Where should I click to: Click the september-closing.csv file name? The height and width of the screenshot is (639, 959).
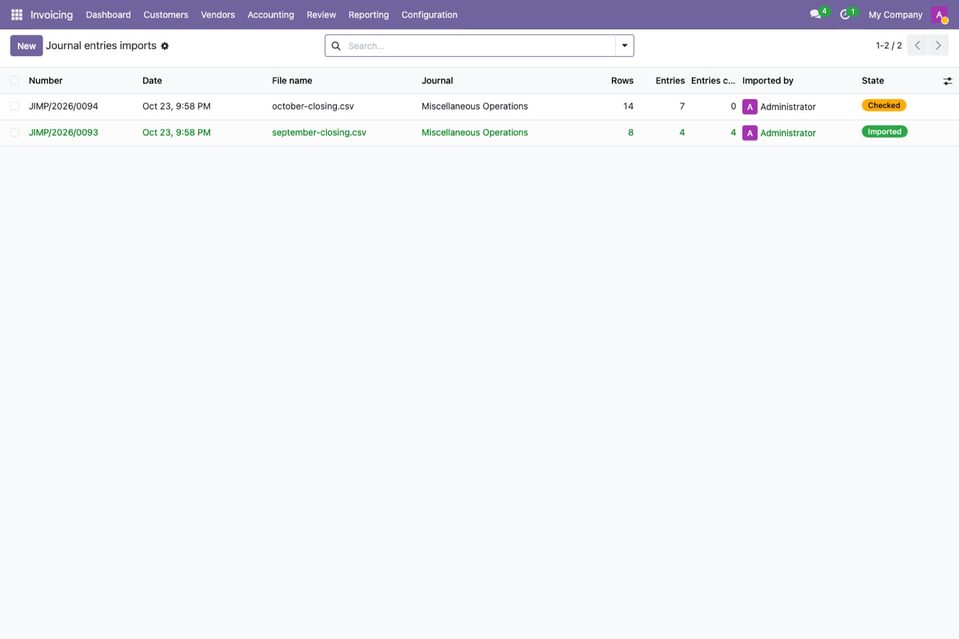(x=319, y=133)
